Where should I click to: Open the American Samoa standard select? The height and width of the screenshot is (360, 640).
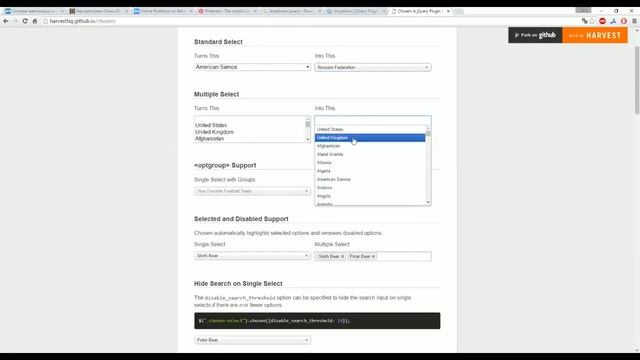click(x=252, y=67)
